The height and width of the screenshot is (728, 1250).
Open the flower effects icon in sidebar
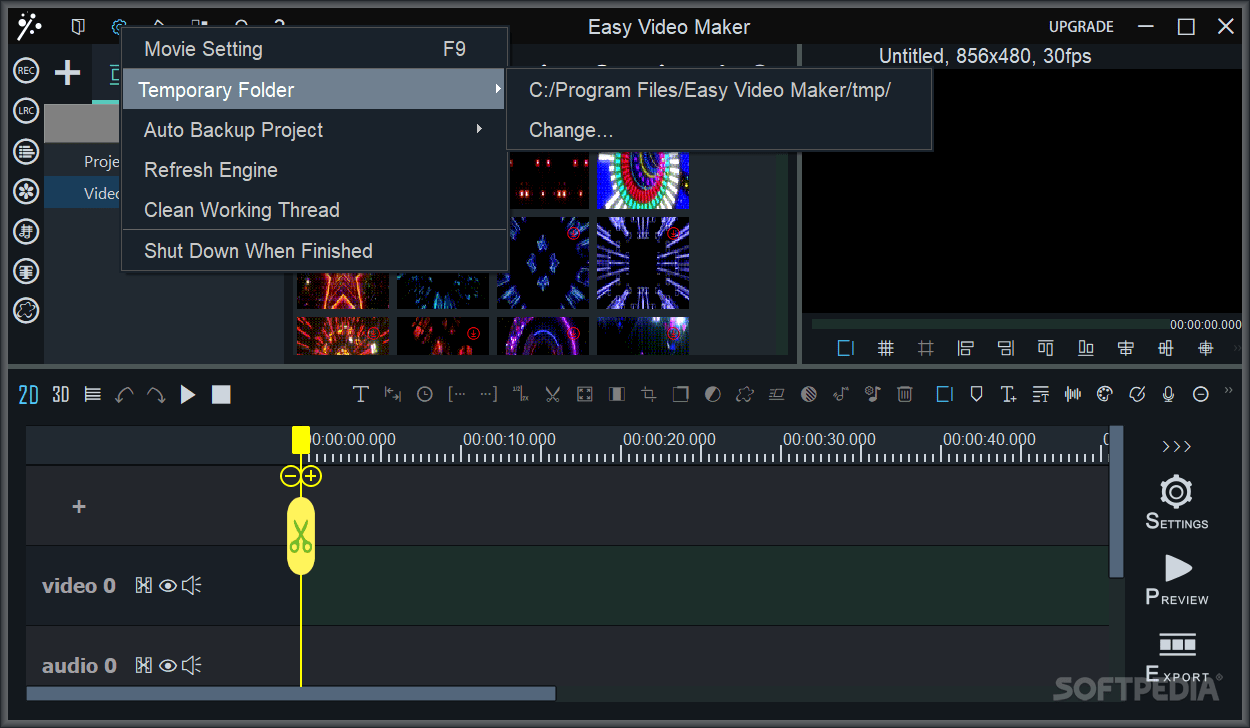click(26, 191)
